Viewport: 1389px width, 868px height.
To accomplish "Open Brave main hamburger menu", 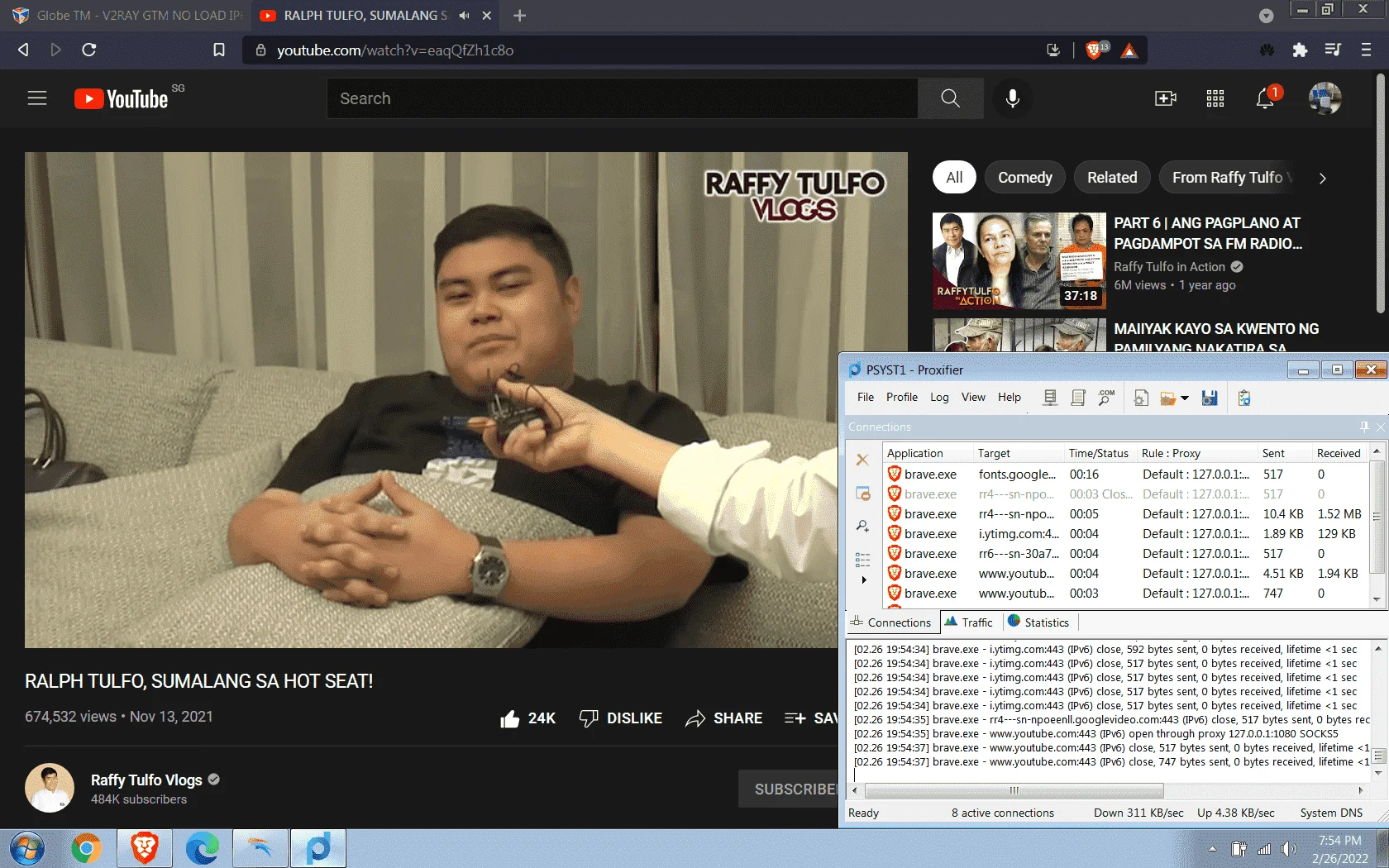I will (1366, 50).
